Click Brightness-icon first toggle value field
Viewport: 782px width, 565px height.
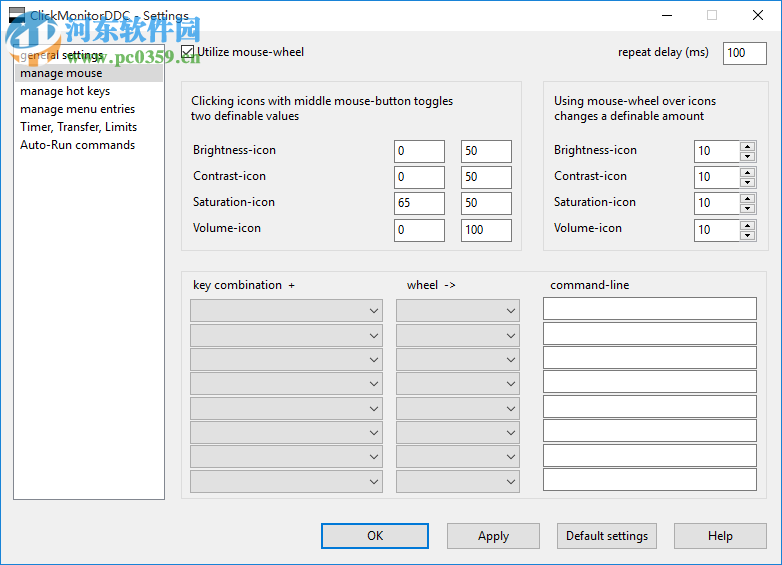[419, 151]
